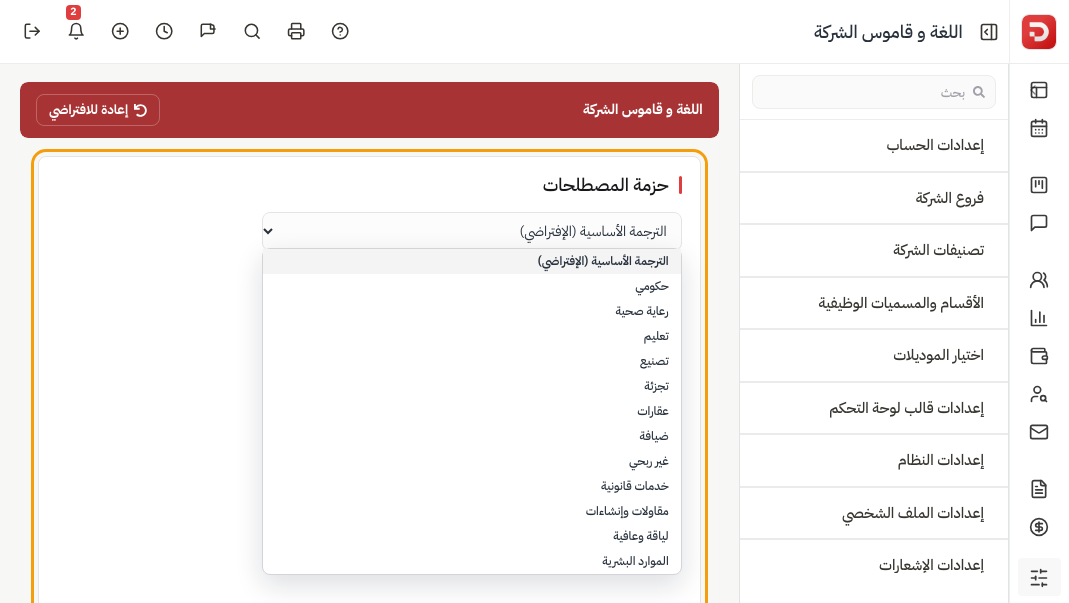Select the تصنيع option
Viewport: 1069px width, 603px height.
pos(472,362)
